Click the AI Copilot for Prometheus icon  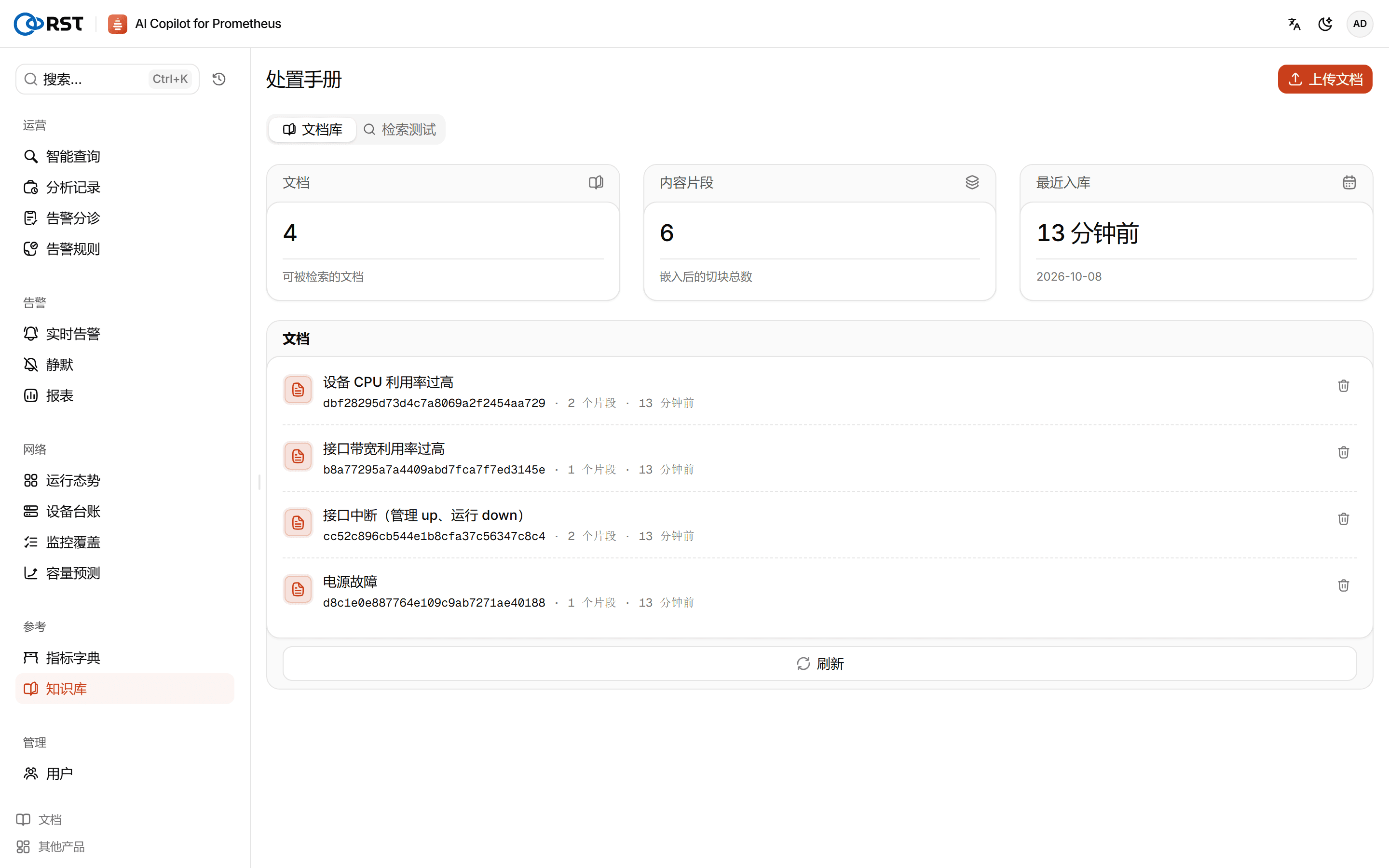point(118,24)
